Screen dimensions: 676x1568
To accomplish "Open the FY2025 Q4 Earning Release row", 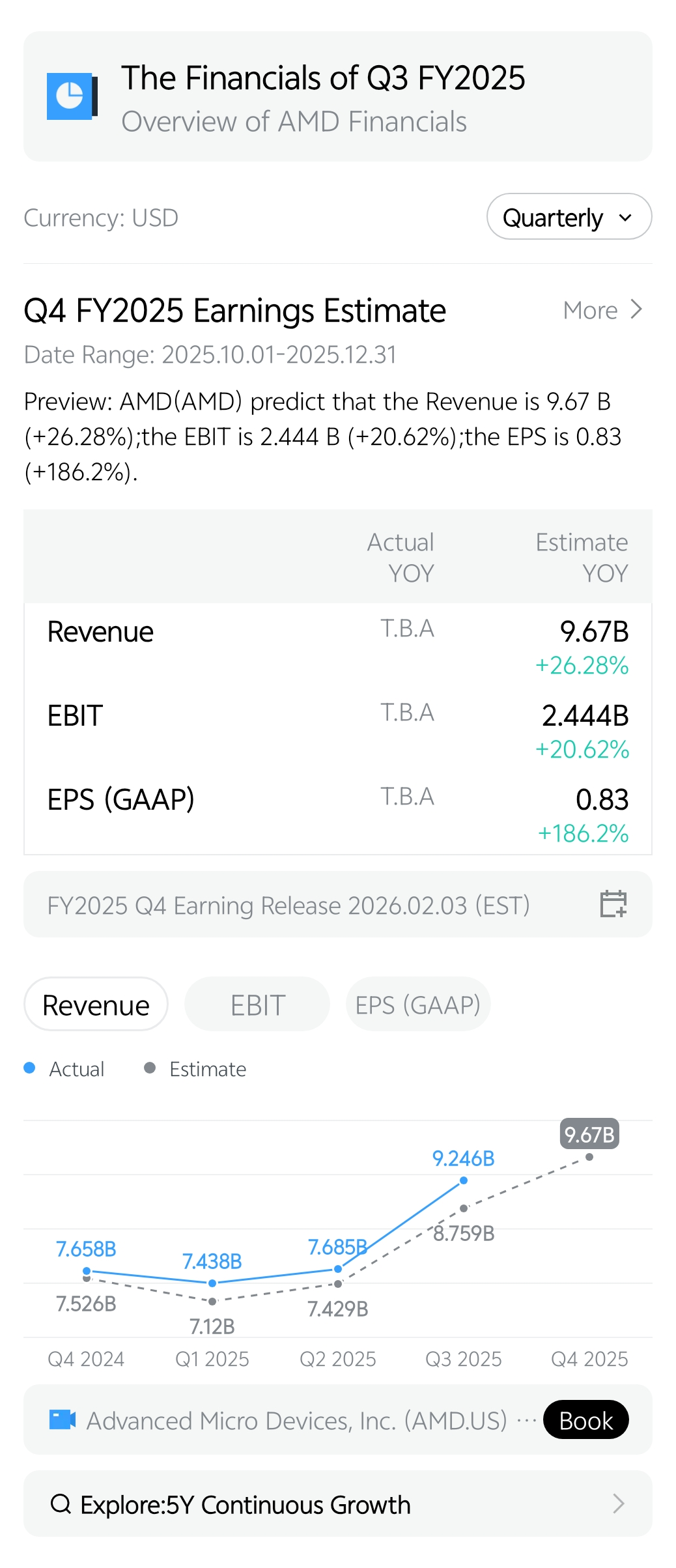I will [x=289, y=905].
